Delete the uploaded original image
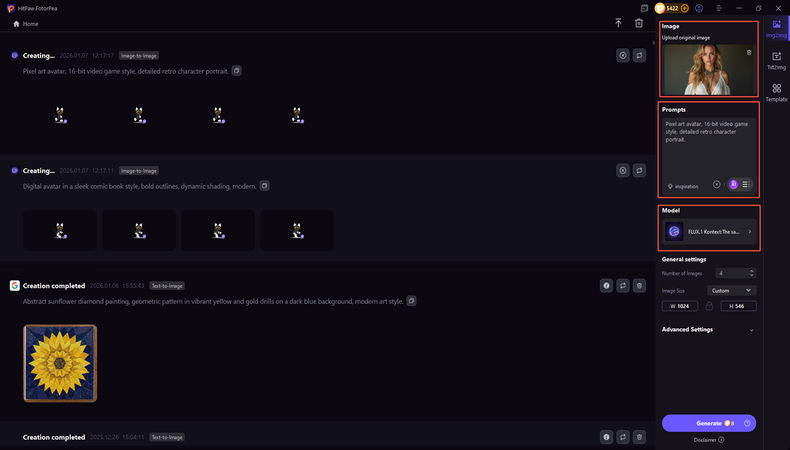This screenshot has height=450, width=790. [749, 53]
